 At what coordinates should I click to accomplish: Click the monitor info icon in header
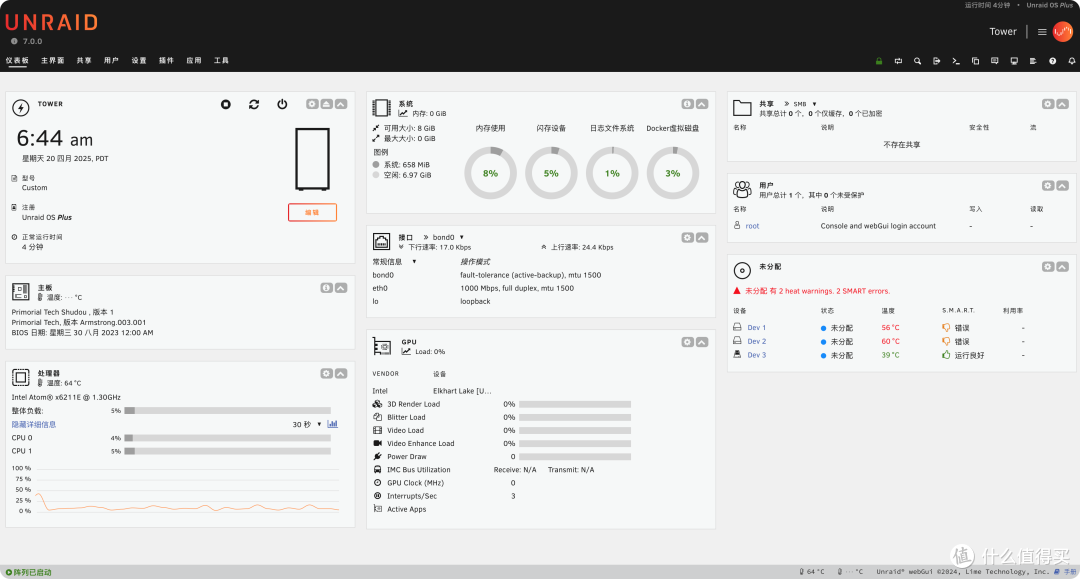pos(1014,61)
